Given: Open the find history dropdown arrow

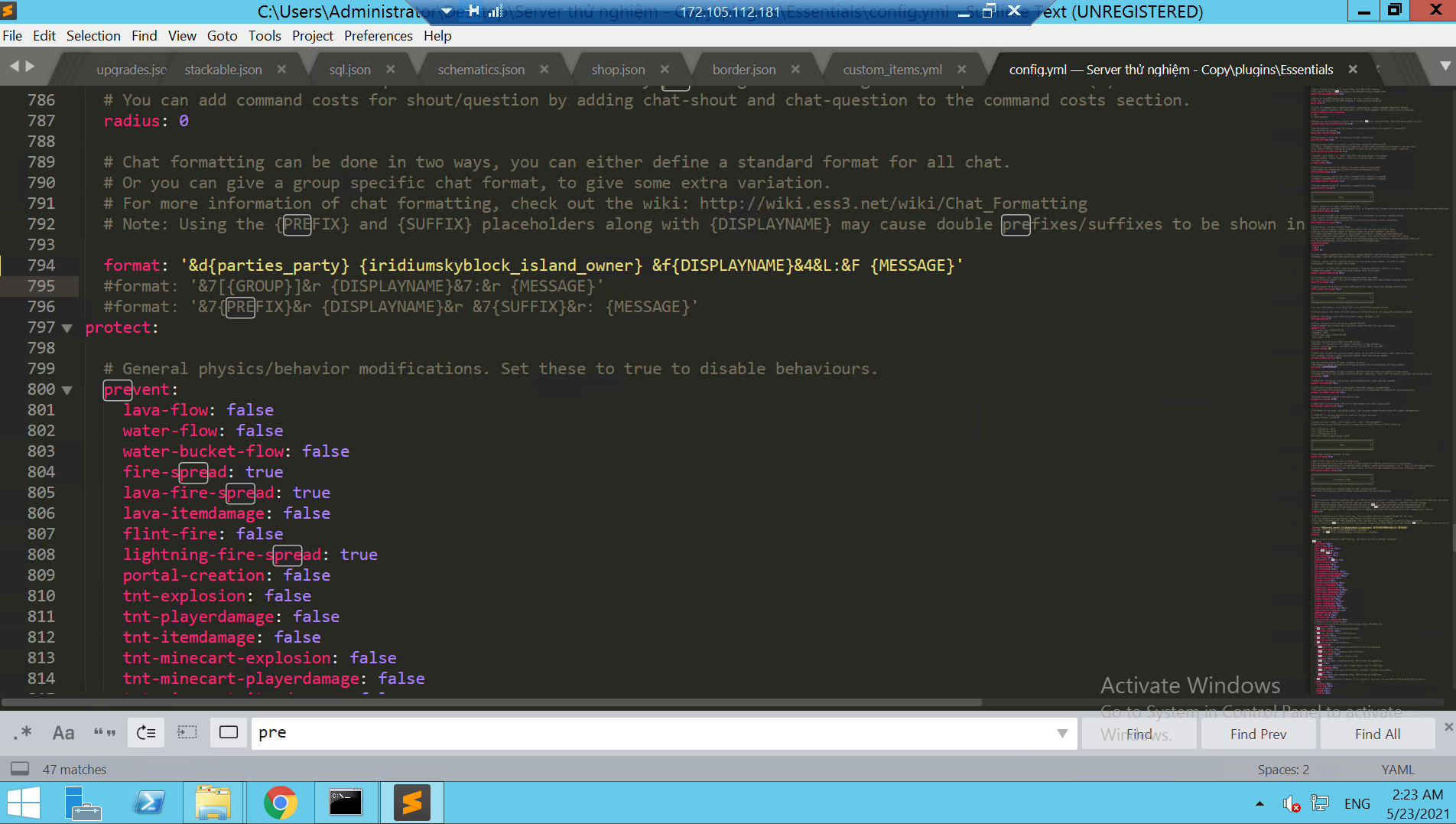Looking at the screenshot, I should coord(1062,733).
